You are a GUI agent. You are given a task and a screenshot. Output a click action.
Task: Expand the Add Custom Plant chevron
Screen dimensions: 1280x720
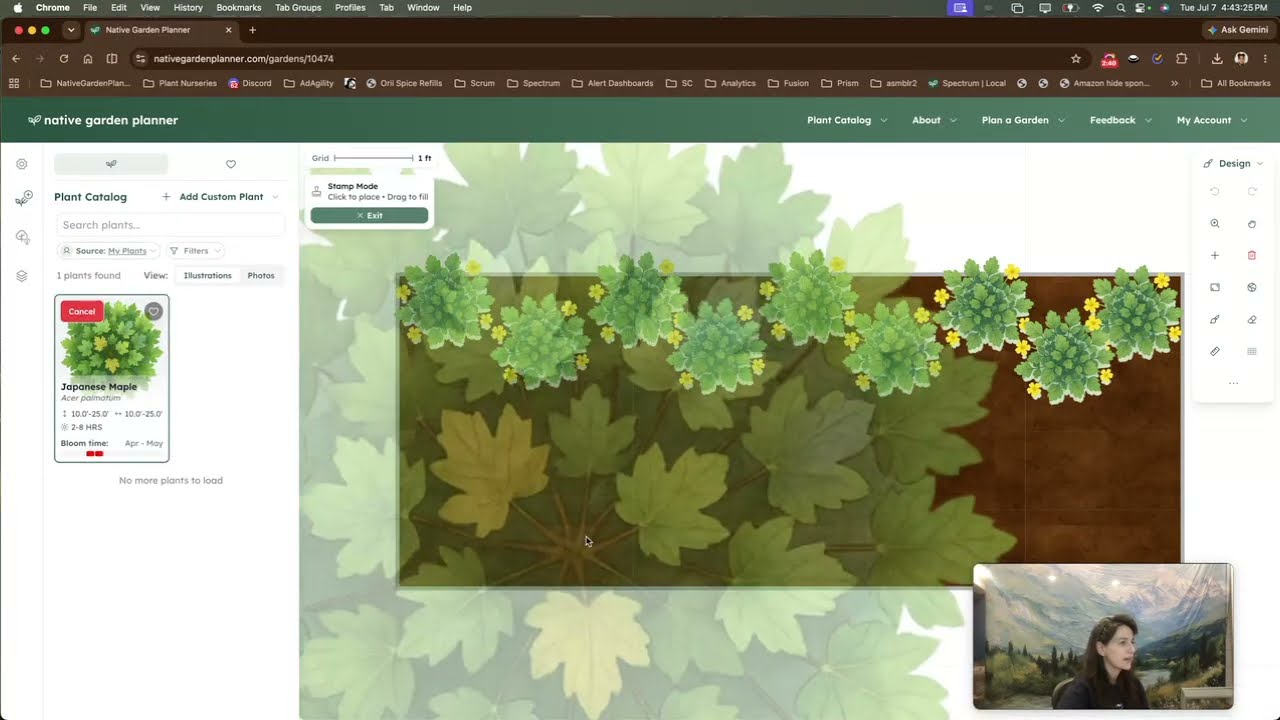(x=275, y=197)
